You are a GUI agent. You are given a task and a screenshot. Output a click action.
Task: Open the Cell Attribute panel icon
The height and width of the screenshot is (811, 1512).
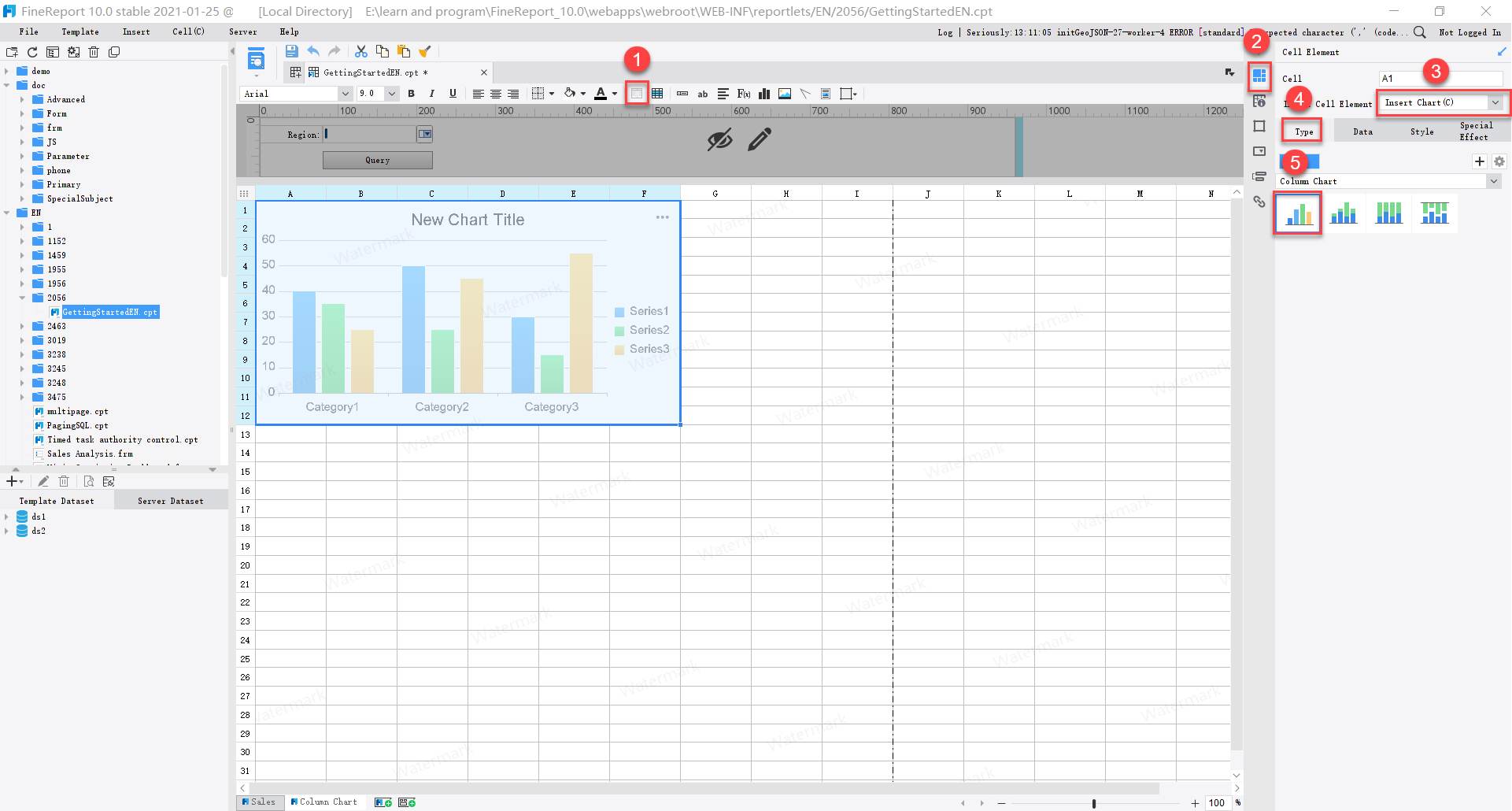1259,101
